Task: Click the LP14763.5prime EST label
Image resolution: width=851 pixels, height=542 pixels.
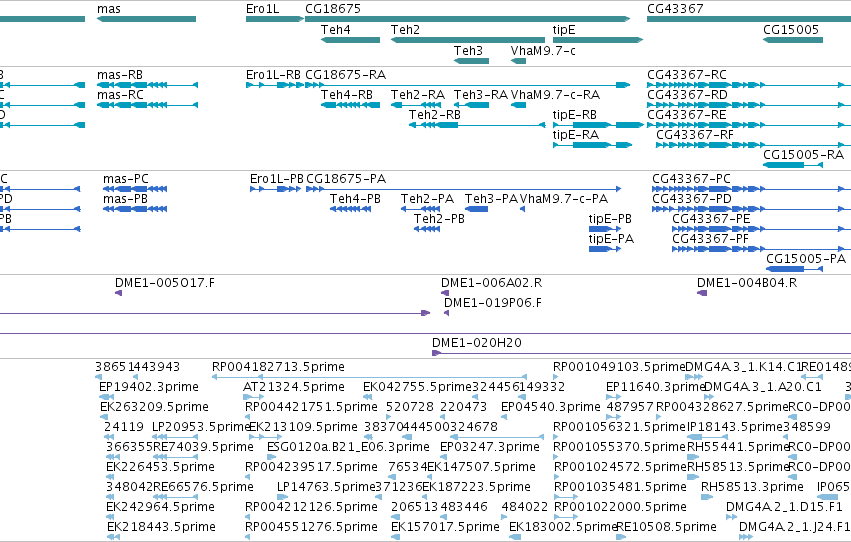Action: pos(326,487)
